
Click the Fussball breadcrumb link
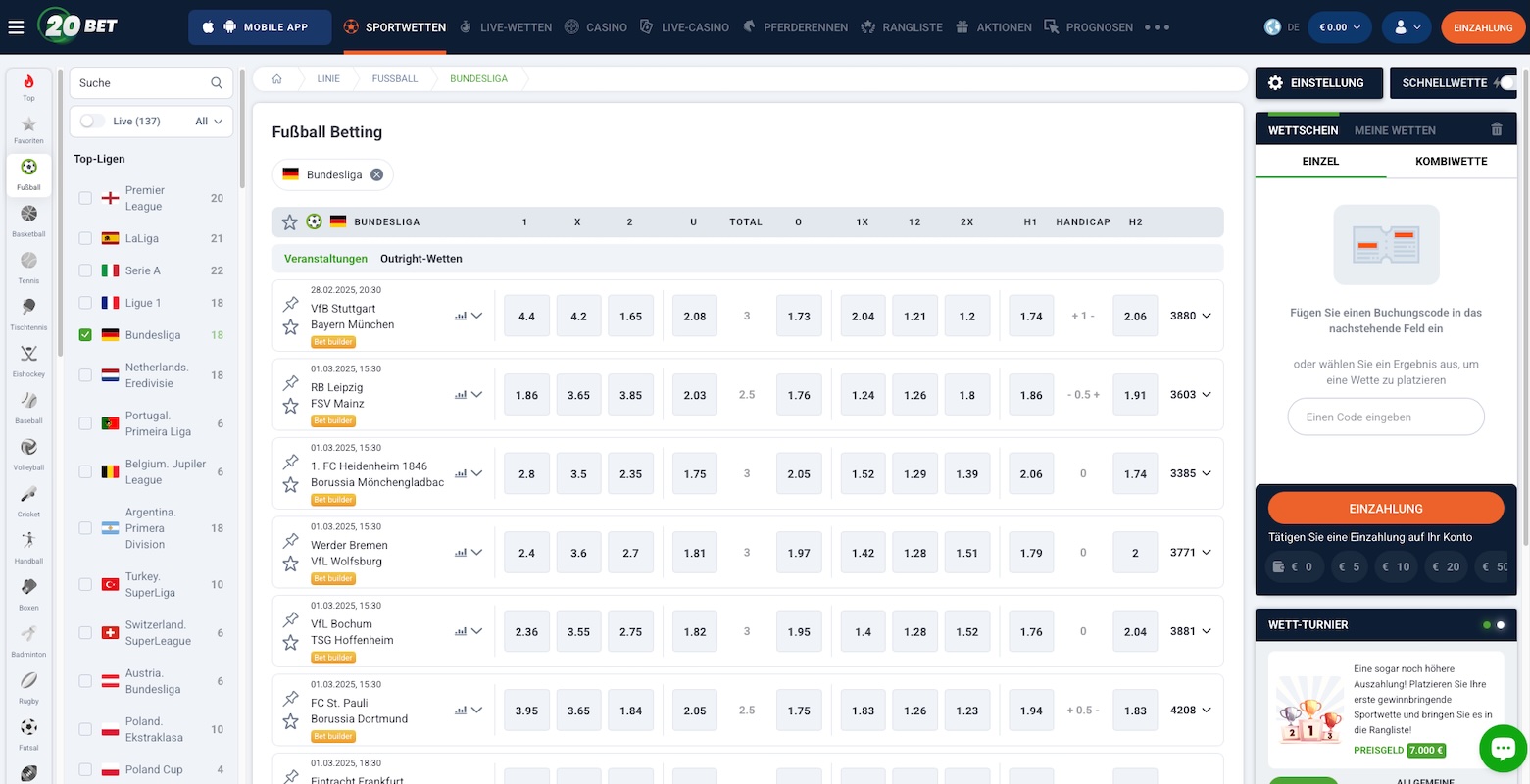click(x=395, y=78)
